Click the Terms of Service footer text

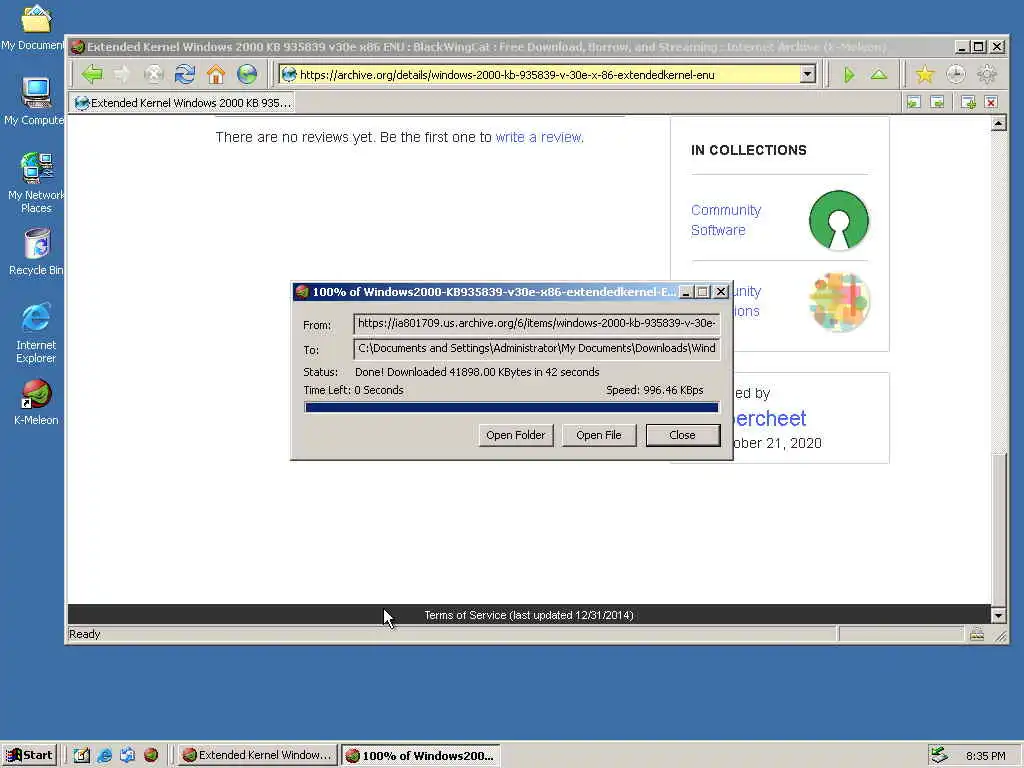528,615
